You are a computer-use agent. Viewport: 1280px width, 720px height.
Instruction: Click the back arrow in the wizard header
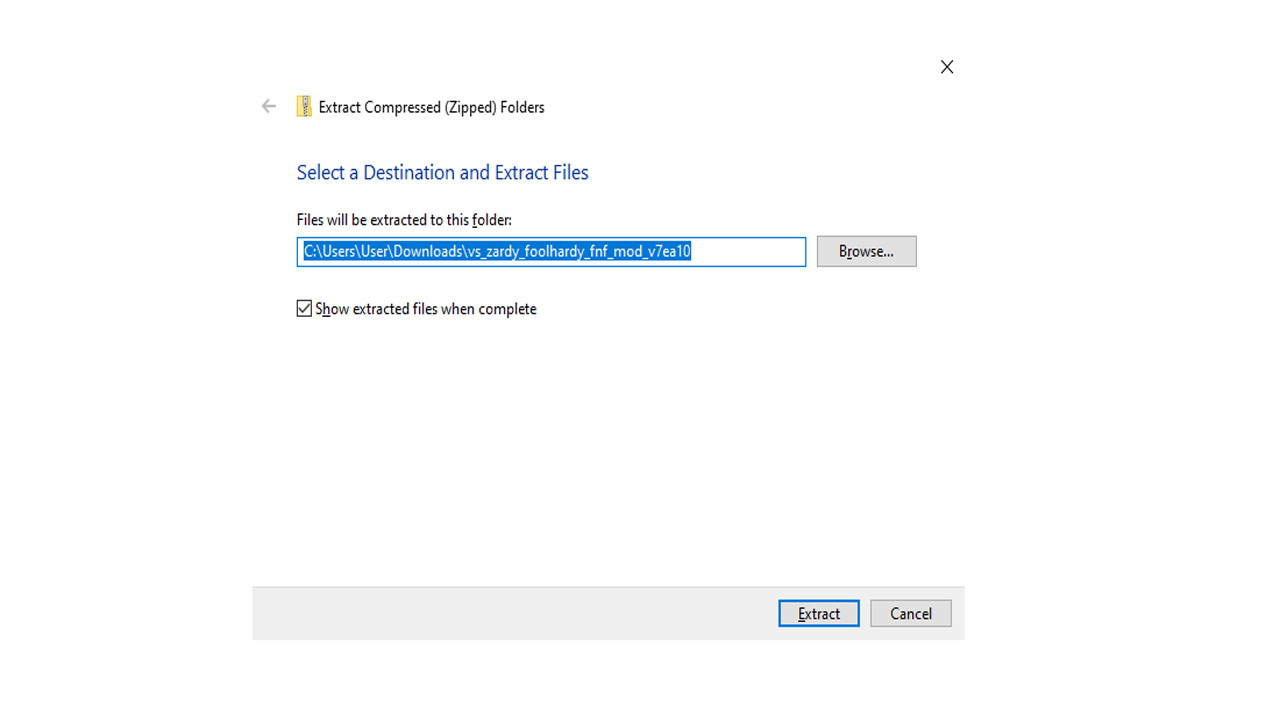tap(268, 106)
